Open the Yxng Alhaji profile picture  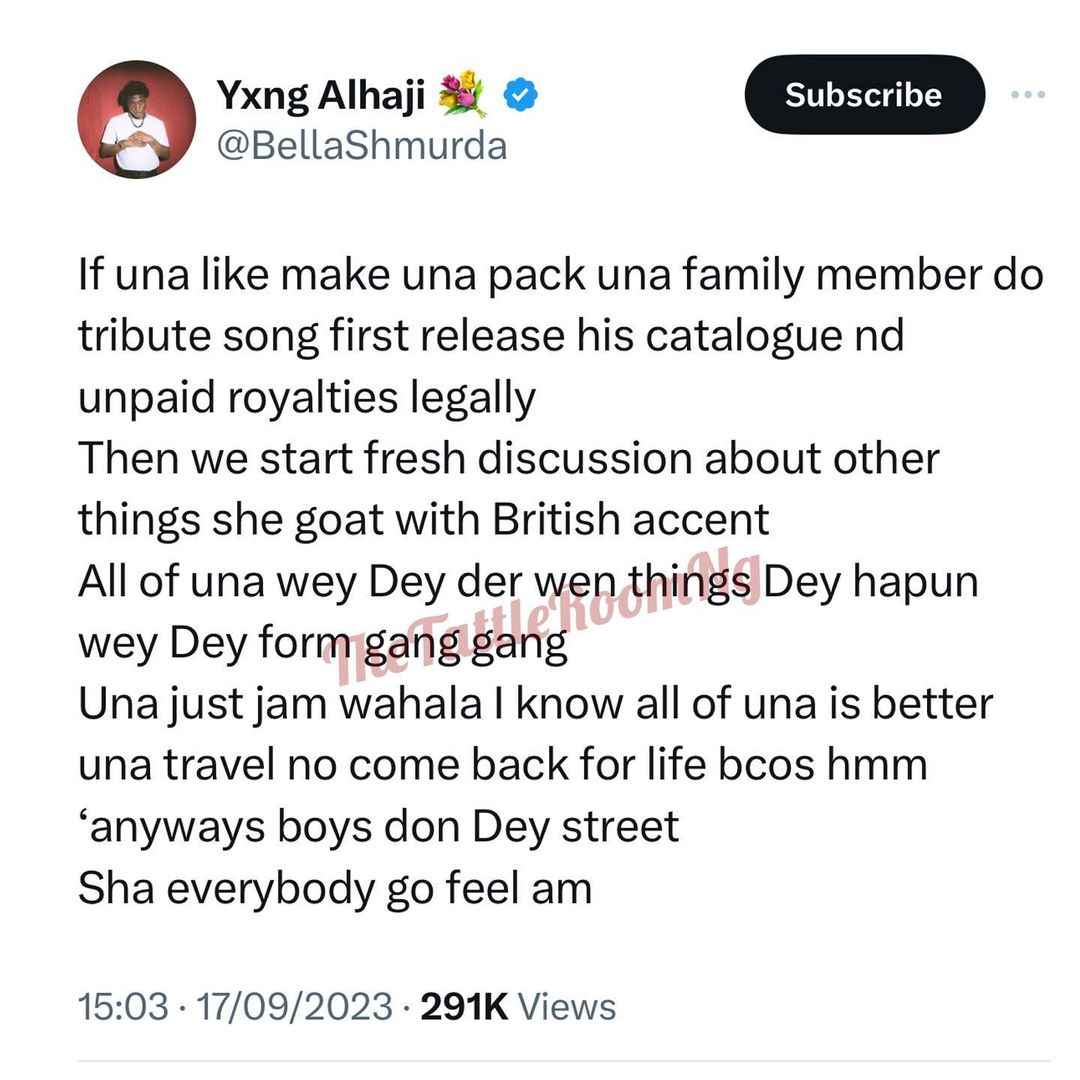click(x=136, y=120)
